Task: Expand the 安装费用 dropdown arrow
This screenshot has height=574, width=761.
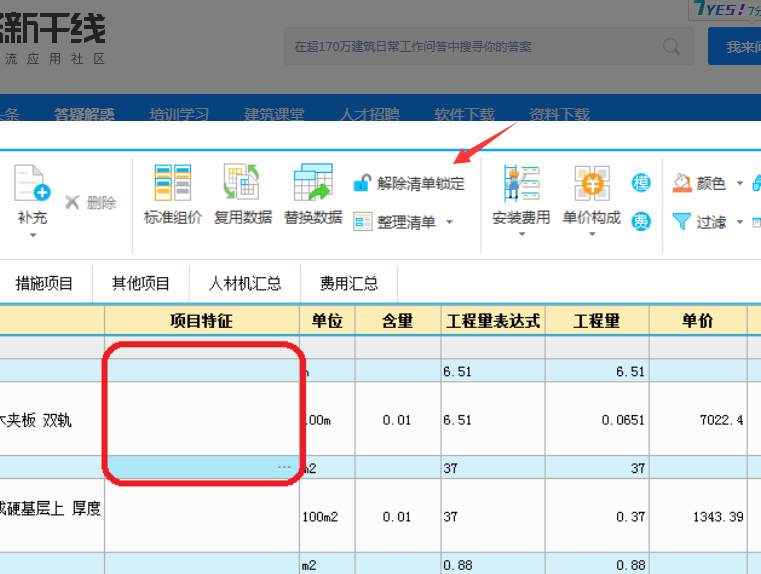Action: pos(522,234)
